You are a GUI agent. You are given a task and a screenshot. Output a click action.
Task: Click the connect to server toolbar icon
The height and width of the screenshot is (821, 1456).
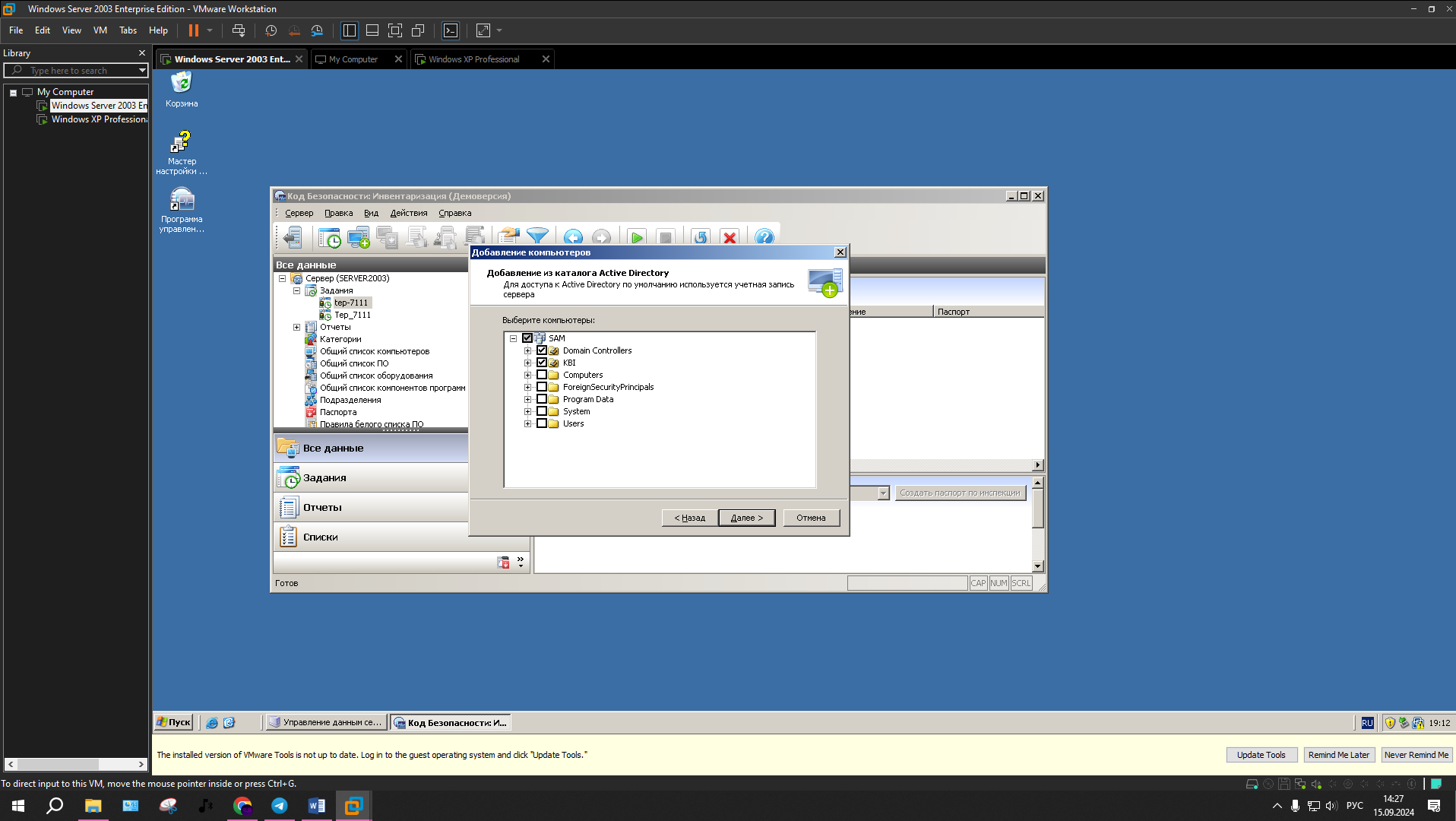[293, 237]
